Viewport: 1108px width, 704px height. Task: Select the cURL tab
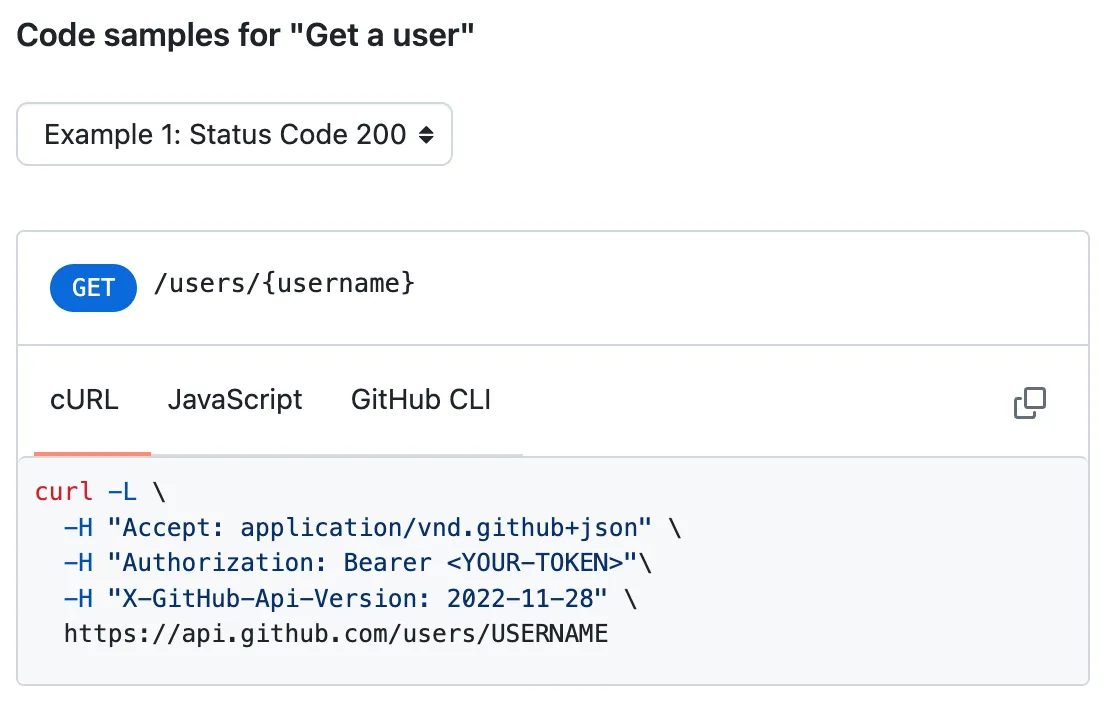(x=83, y=399)
